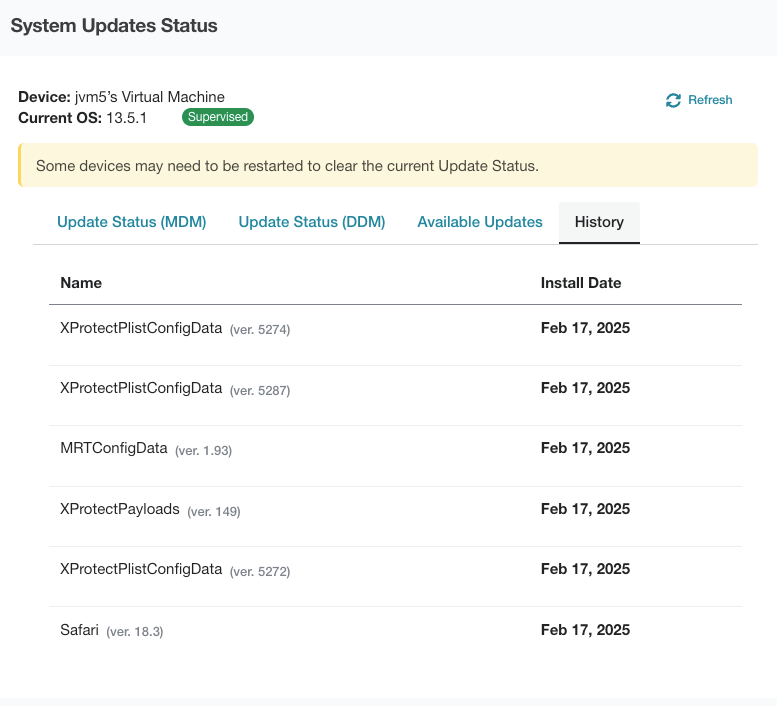Select XProtectPlistConfigData ver. 5272 row

pos(395,577)
